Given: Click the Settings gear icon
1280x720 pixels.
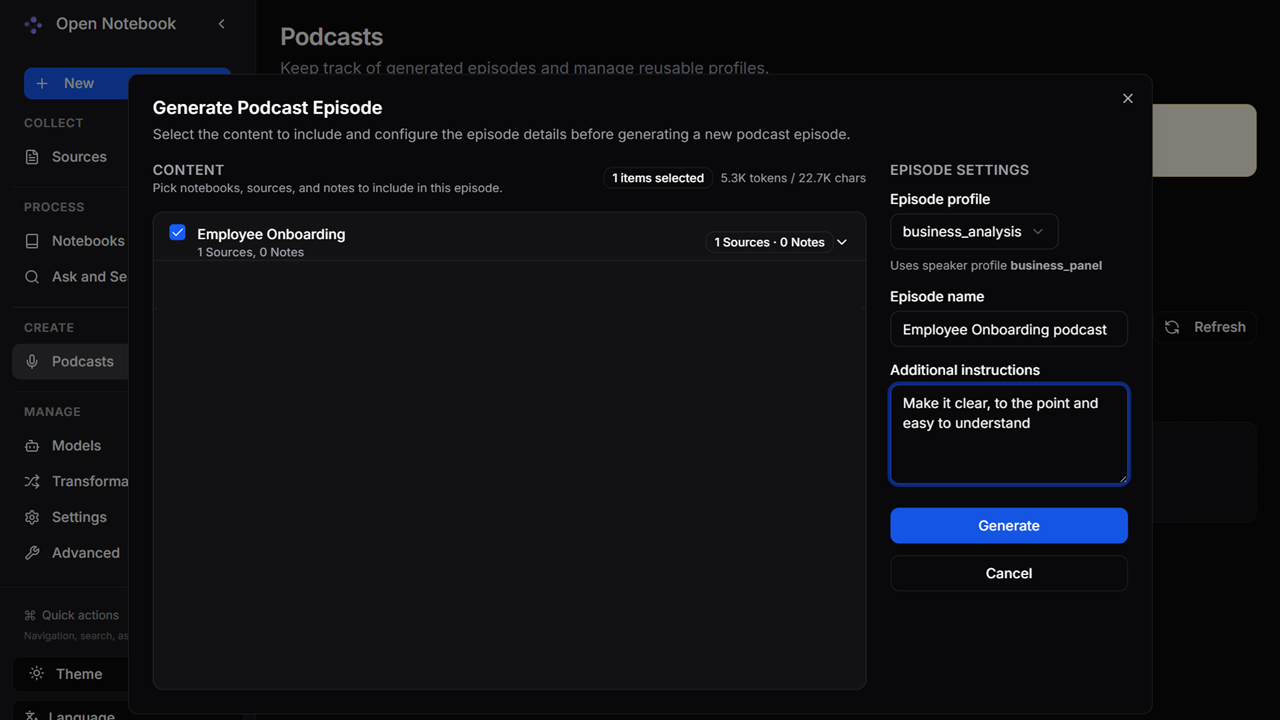Looking at the screenshot, I should click(x=32, y=518).
